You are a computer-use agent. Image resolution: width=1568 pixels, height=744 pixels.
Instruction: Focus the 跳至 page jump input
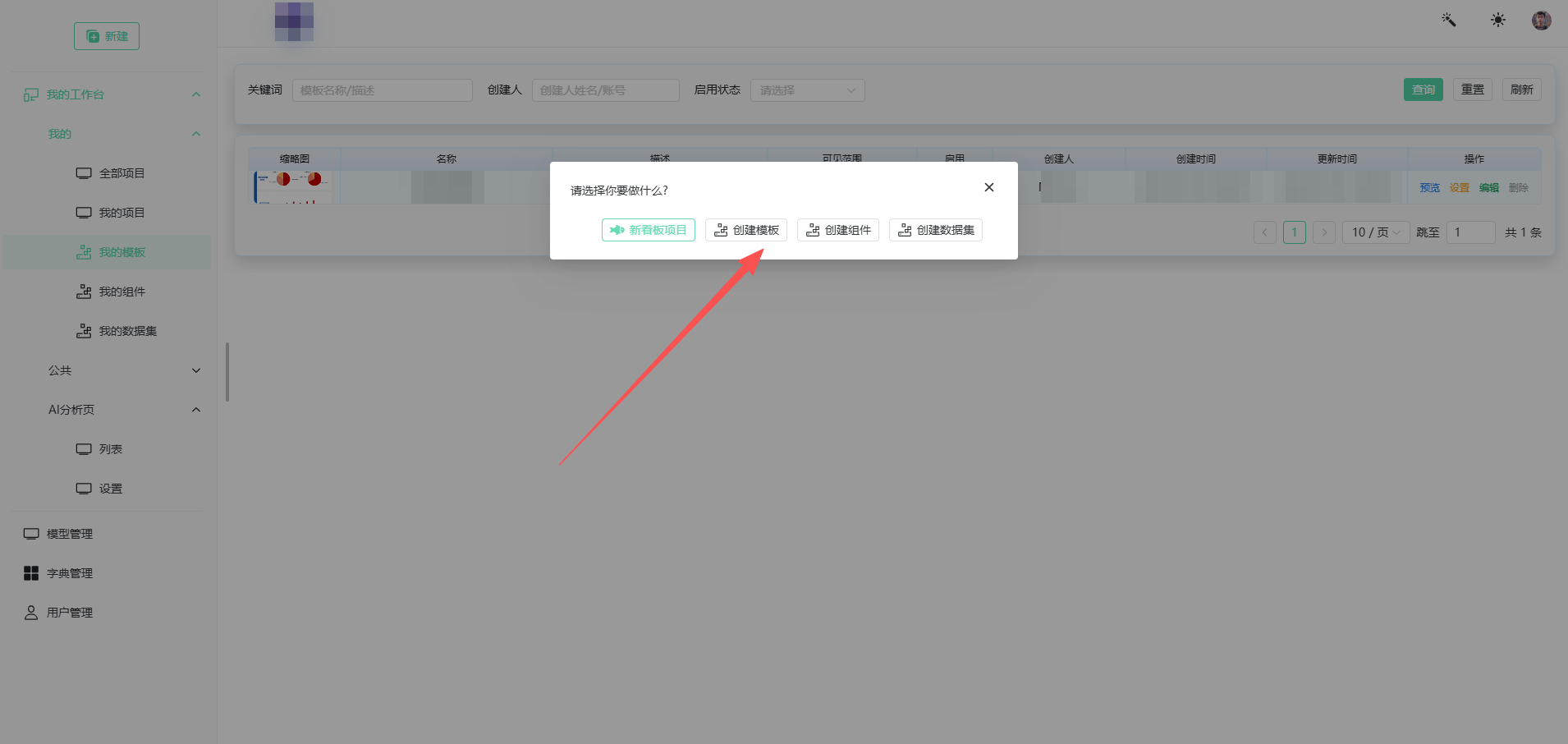coord(1470,232)
